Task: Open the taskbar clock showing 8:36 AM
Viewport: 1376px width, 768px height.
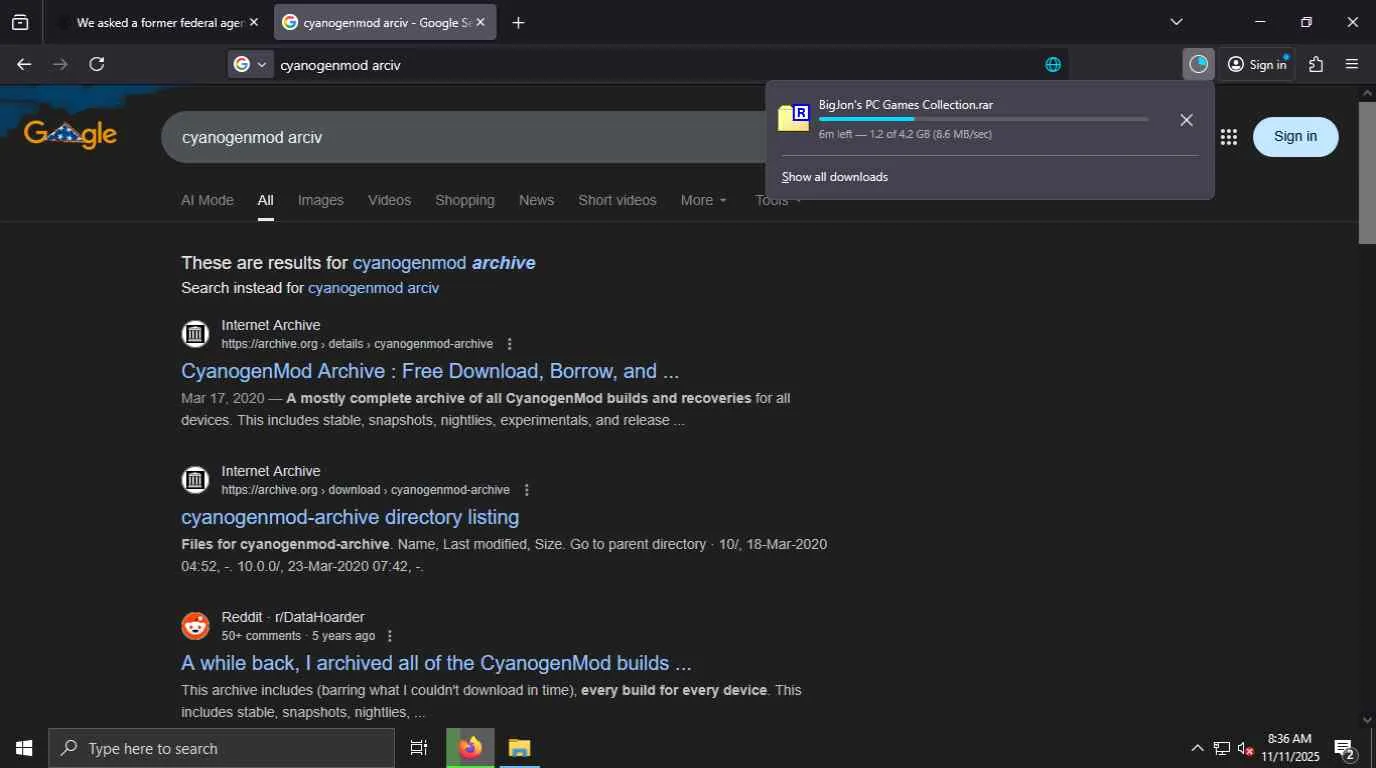Action: [x=1290, y=748]
